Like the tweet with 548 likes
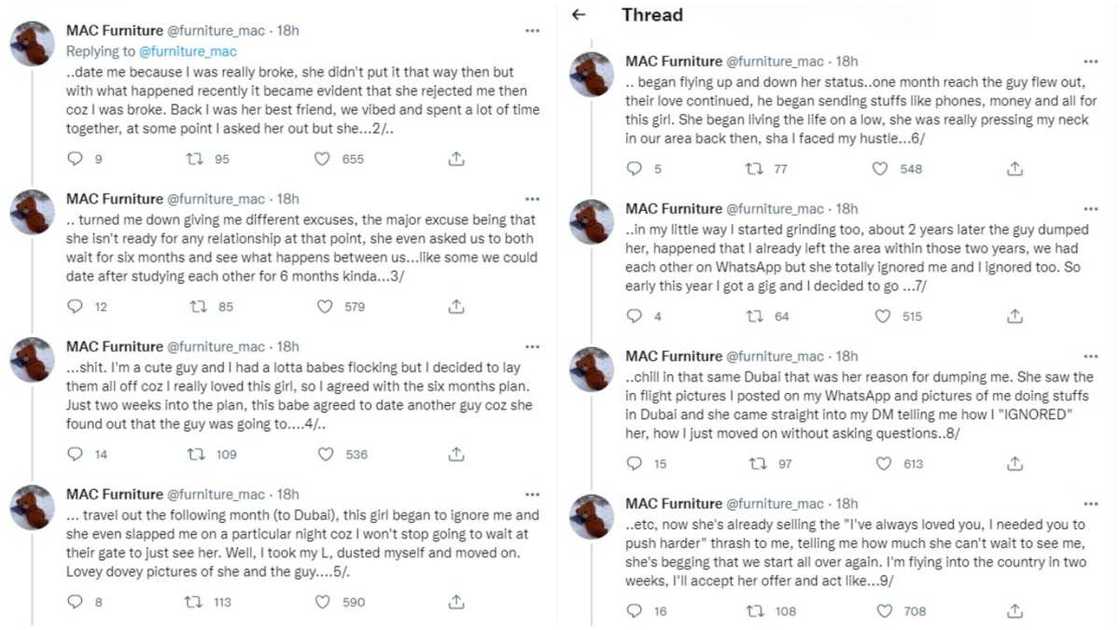 click(880, 169)
